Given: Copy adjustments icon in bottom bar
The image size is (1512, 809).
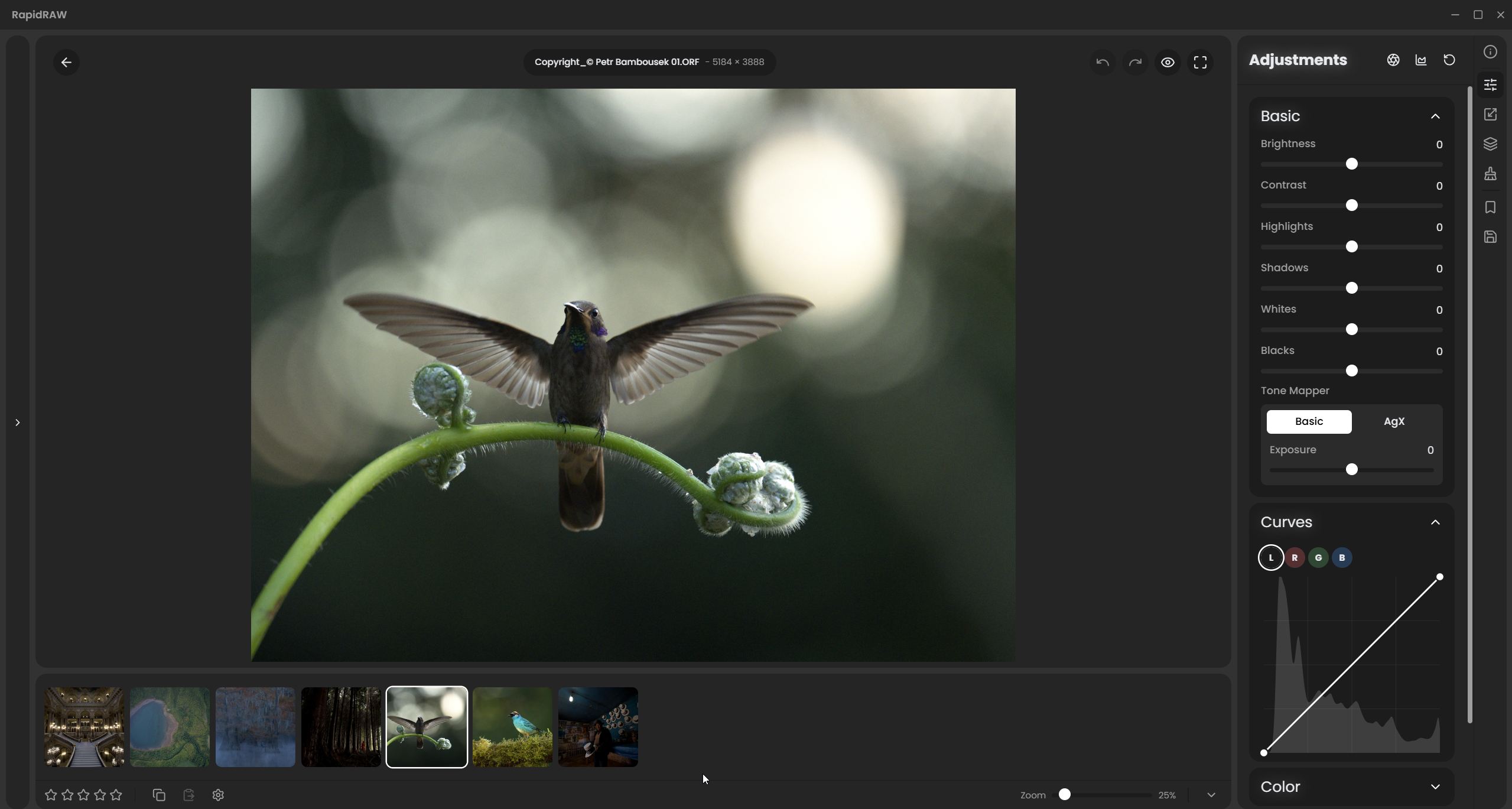Looking at the screenshot, I should point(158,795).
